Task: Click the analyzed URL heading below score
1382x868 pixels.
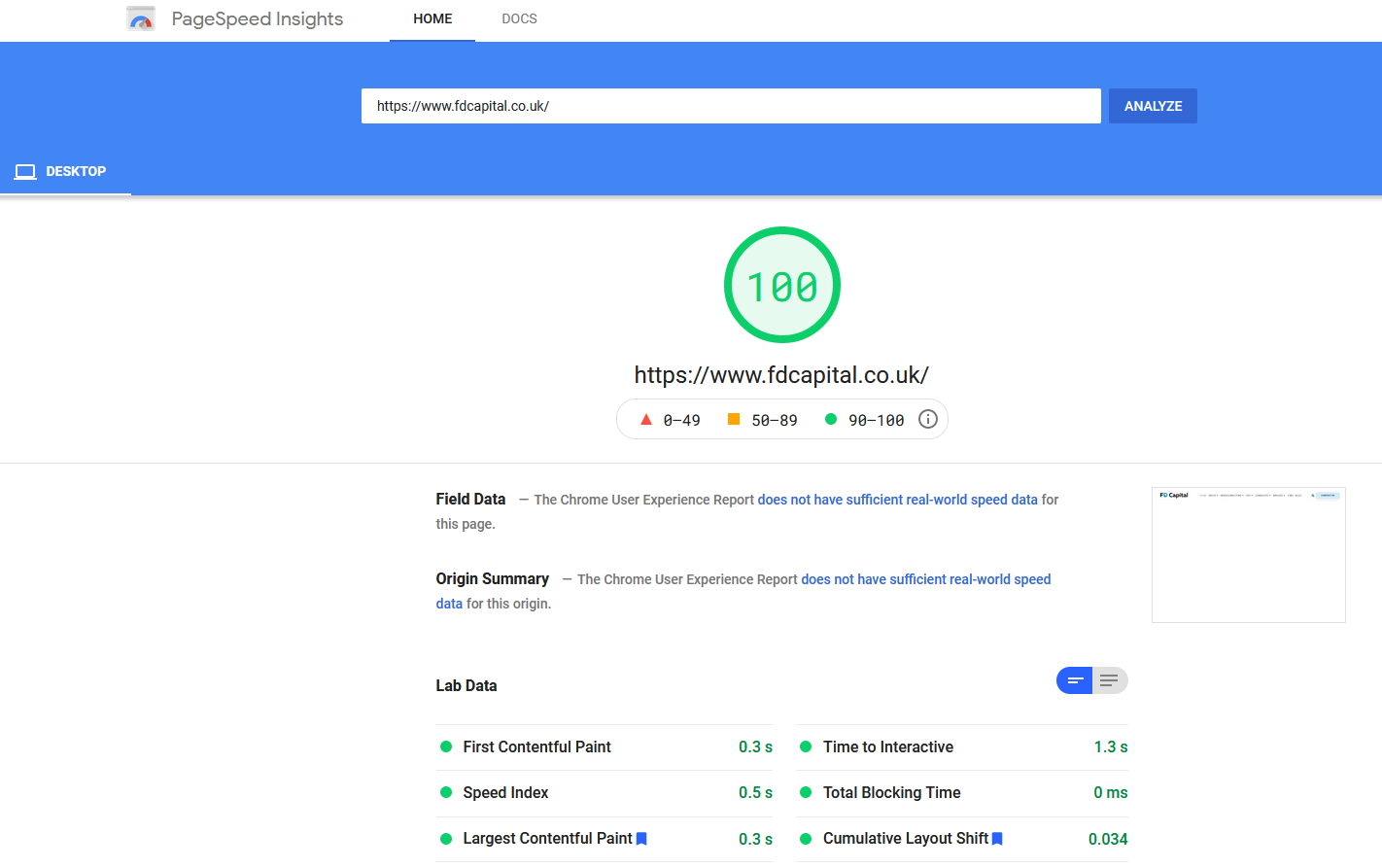Action: click(781, 375)
